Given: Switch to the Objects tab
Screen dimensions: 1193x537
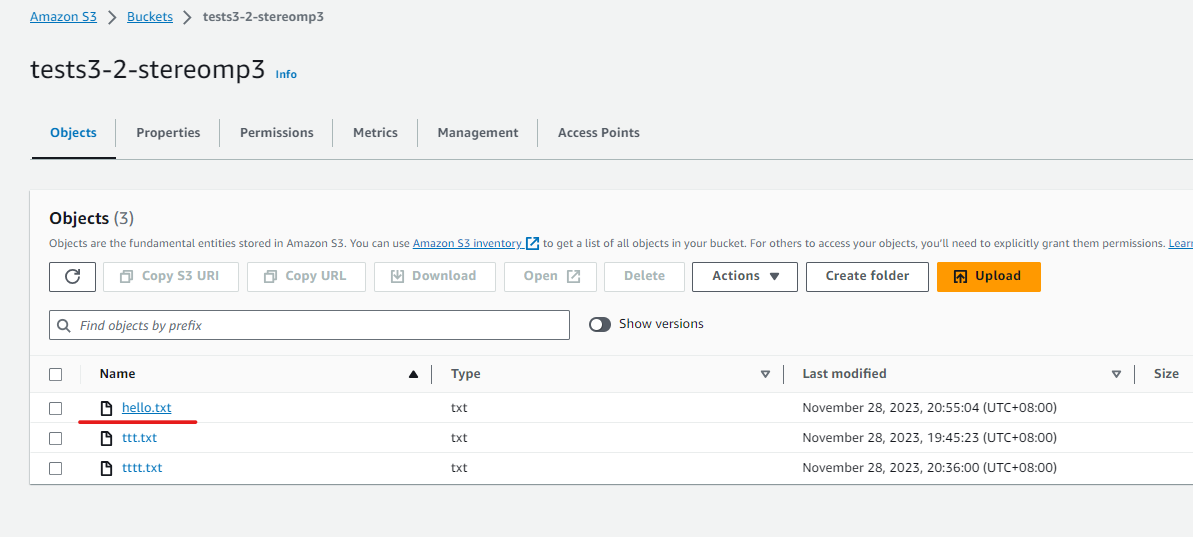Looking at the screenshot, I should (x=73, y=132).
